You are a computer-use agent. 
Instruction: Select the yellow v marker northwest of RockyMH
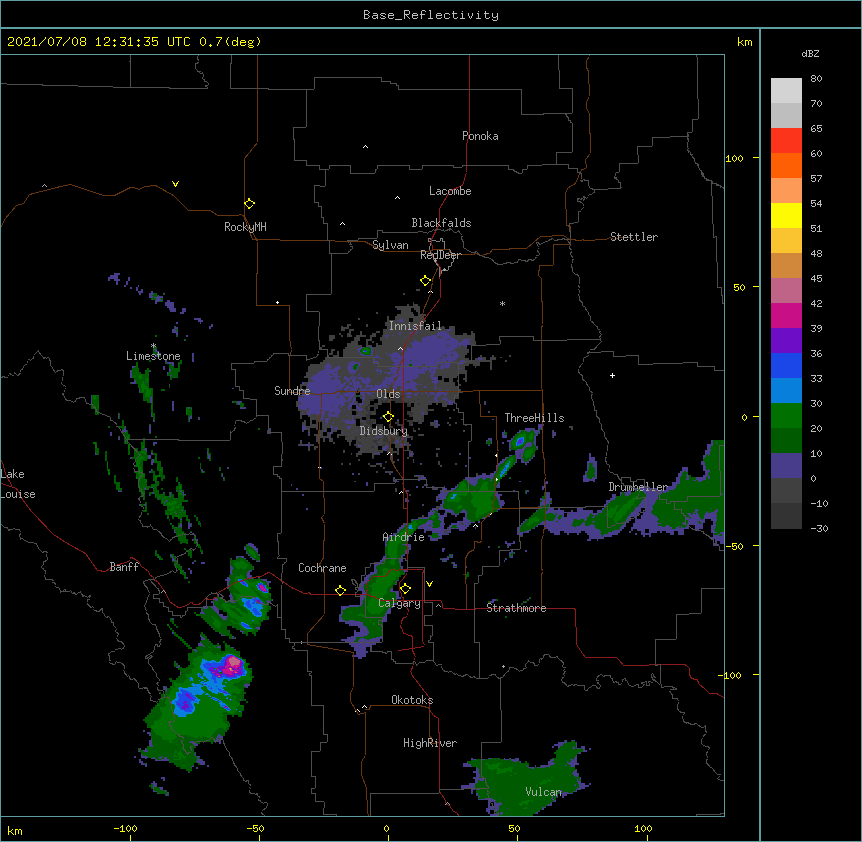pyautogui.click(x=175, y=184)
